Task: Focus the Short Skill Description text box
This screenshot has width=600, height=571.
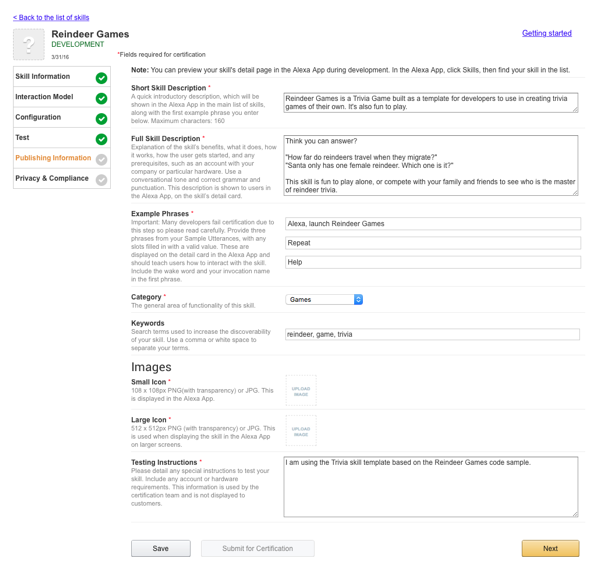Action: (430, 103)
